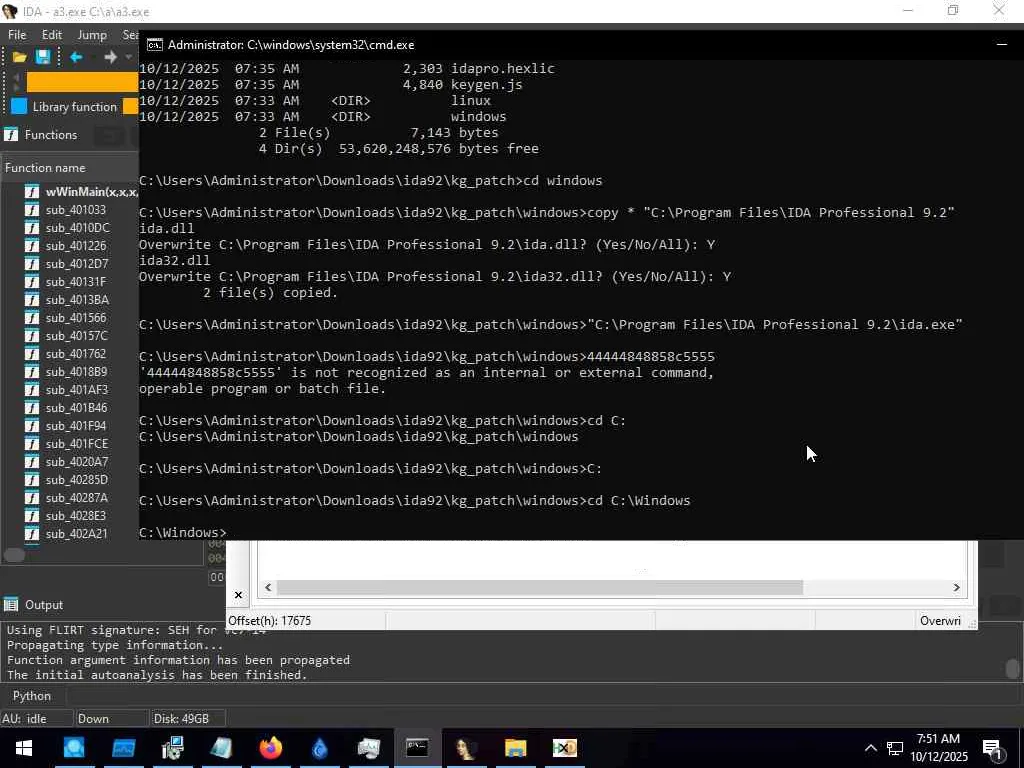Select sub_401AF3 in the Functions list
The width and height of the screenshot is (1024, 768).
[x=76, y=389]
